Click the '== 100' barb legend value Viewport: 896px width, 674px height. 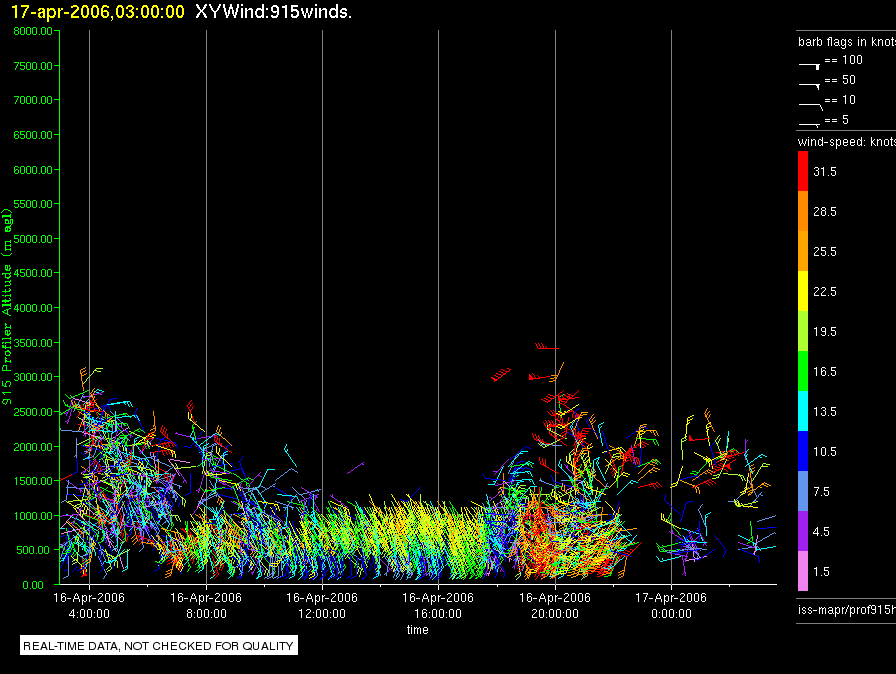pyautogui.click(x=843, y=60)
